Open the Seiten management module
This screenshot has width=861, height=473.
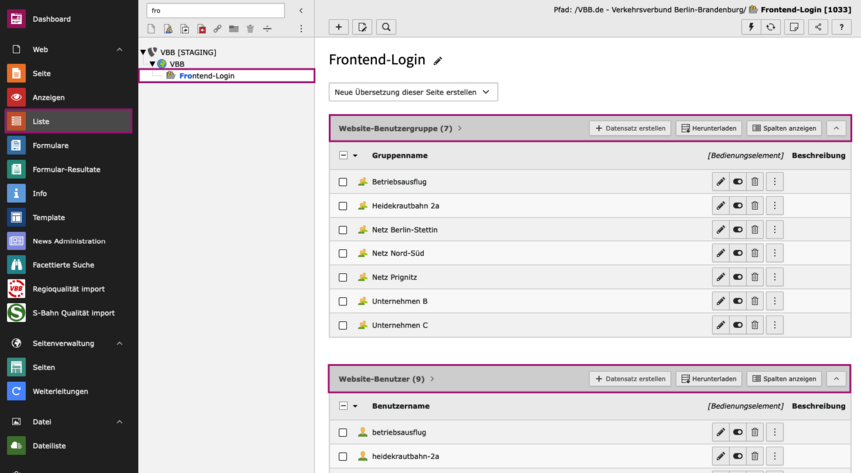[69, 368]
